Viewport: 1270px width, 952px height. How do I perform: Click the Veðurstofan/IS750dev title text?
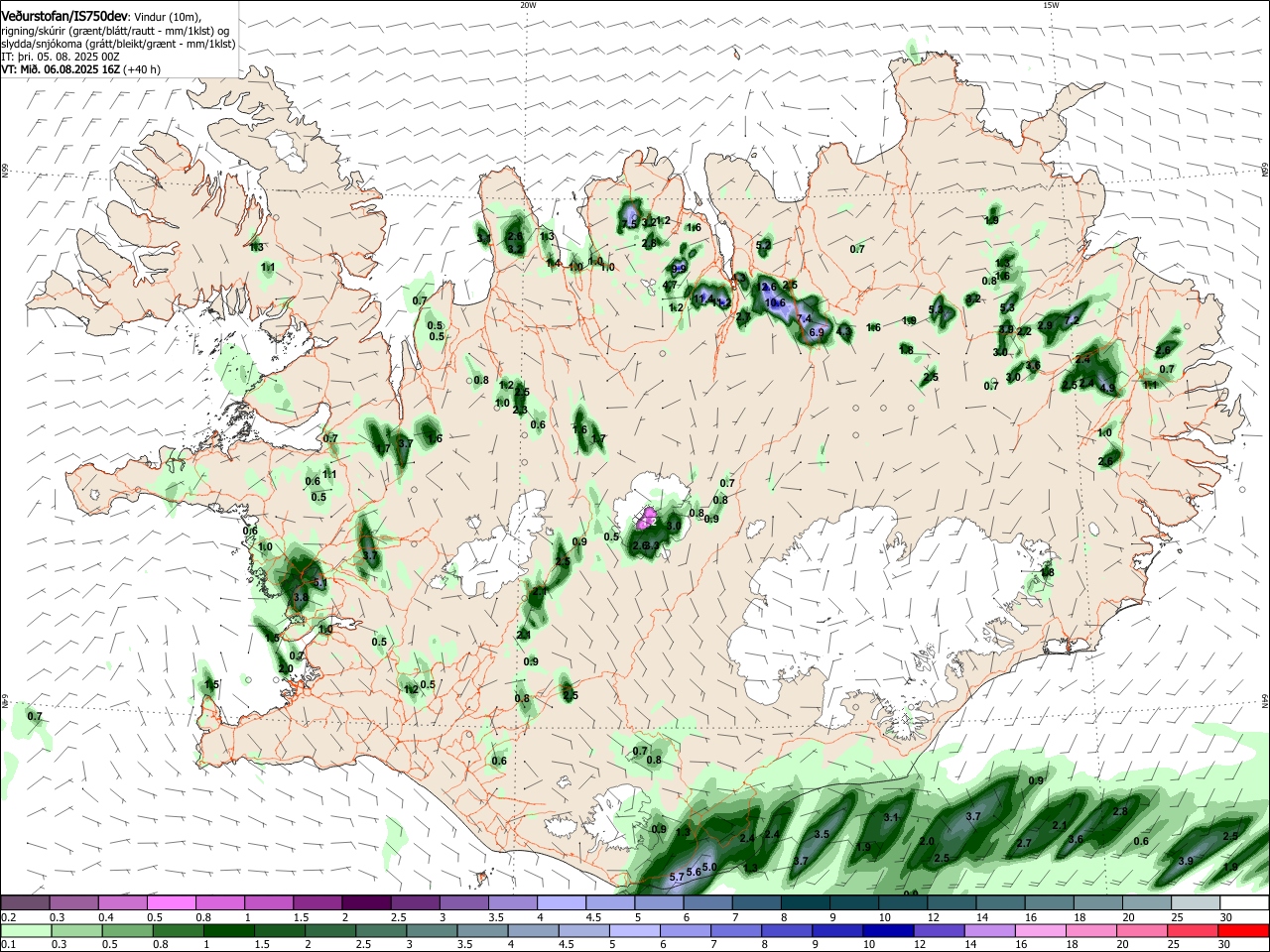[x=63, y=15]
